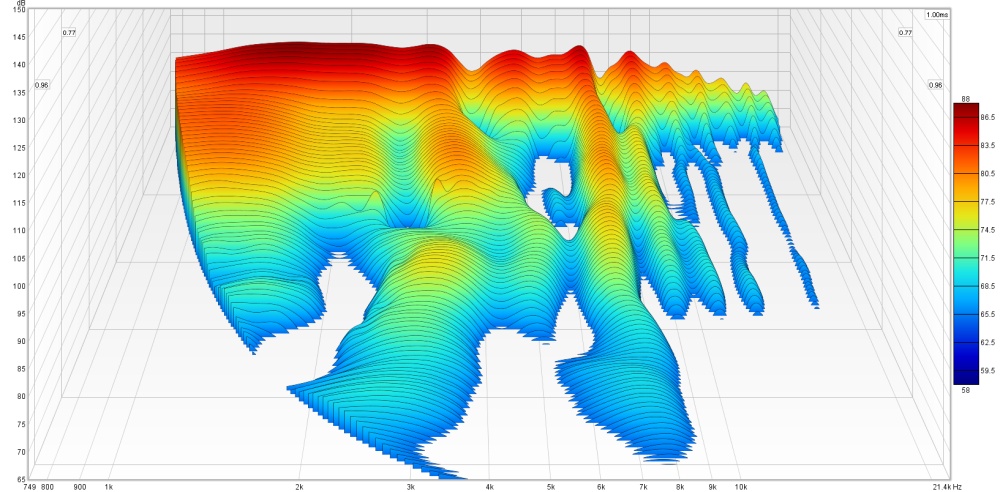
Task: Click the 120 dB axis value
Action: point(19,175)
